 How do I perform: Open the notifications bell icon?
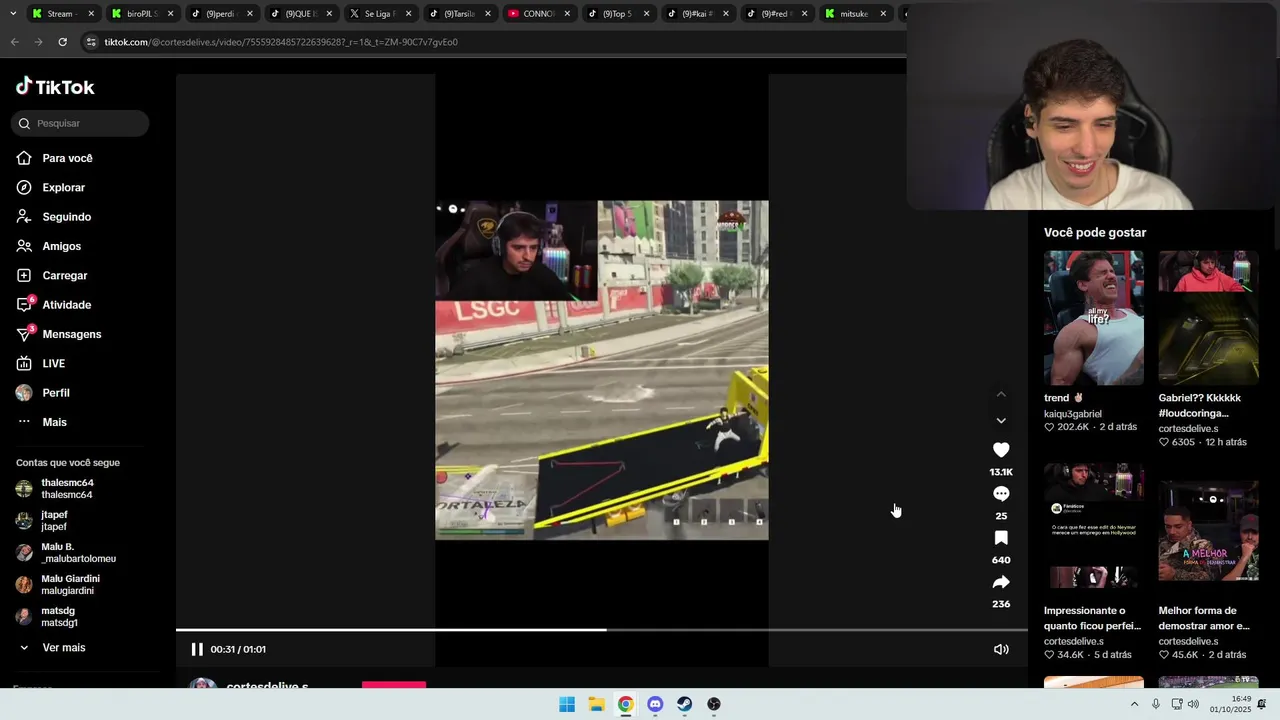(1262, 704)
